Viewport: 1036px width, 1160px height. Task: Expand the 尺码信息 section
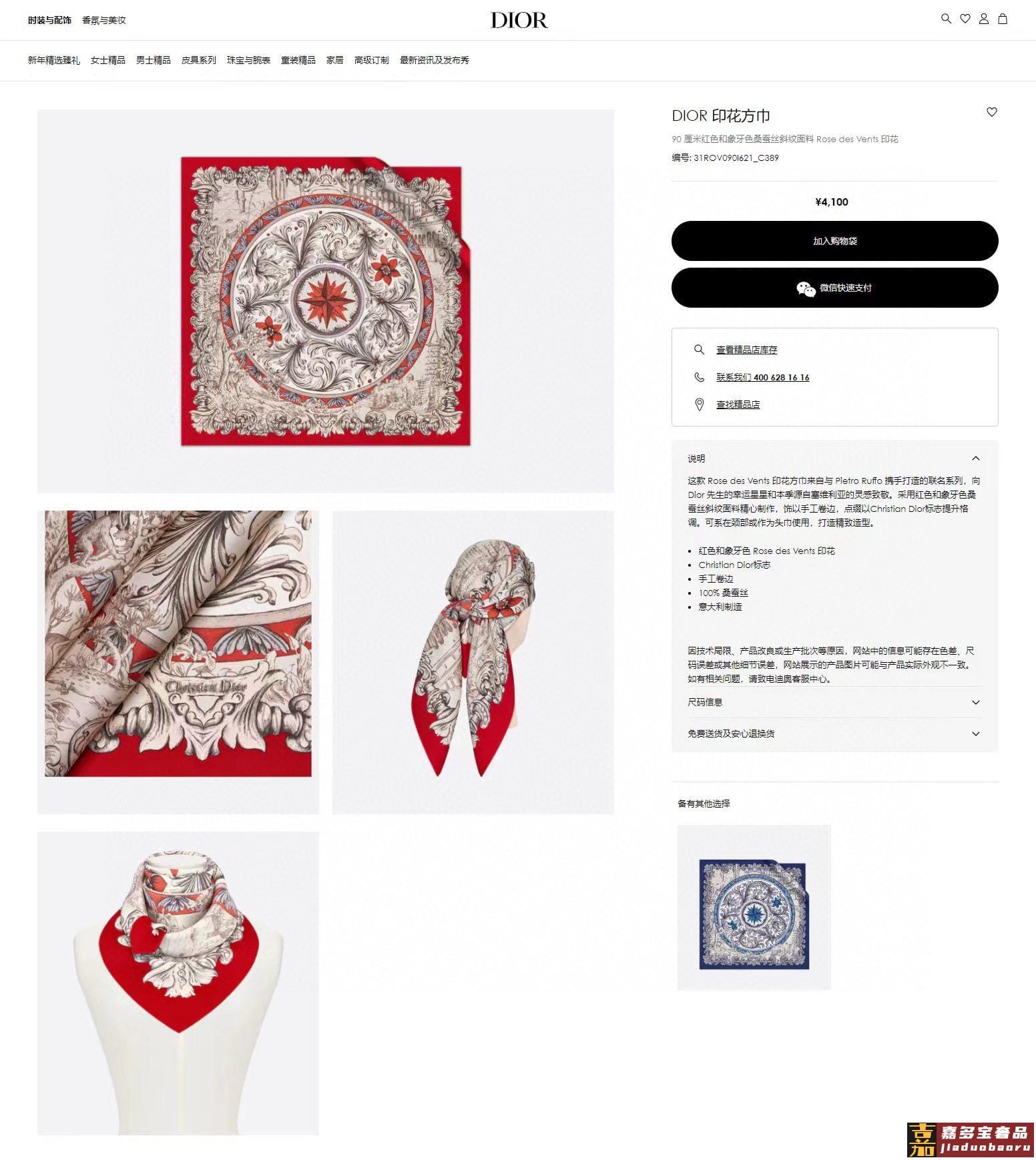834,702
